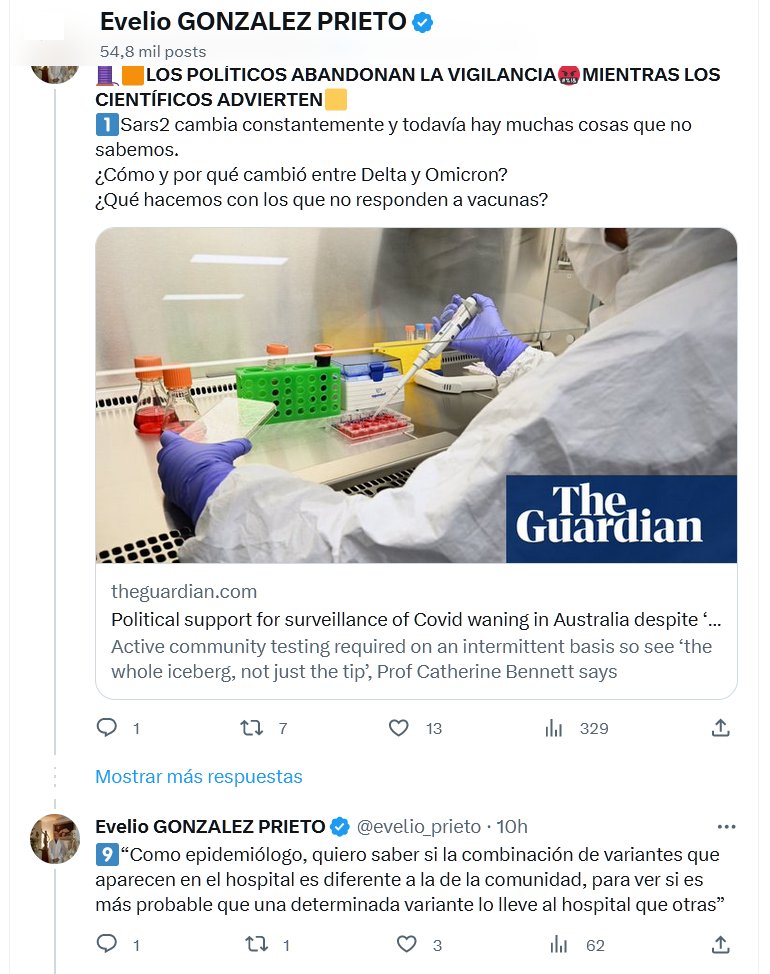
Task: Repost the Guardian article post
Action: pos(252,728)
